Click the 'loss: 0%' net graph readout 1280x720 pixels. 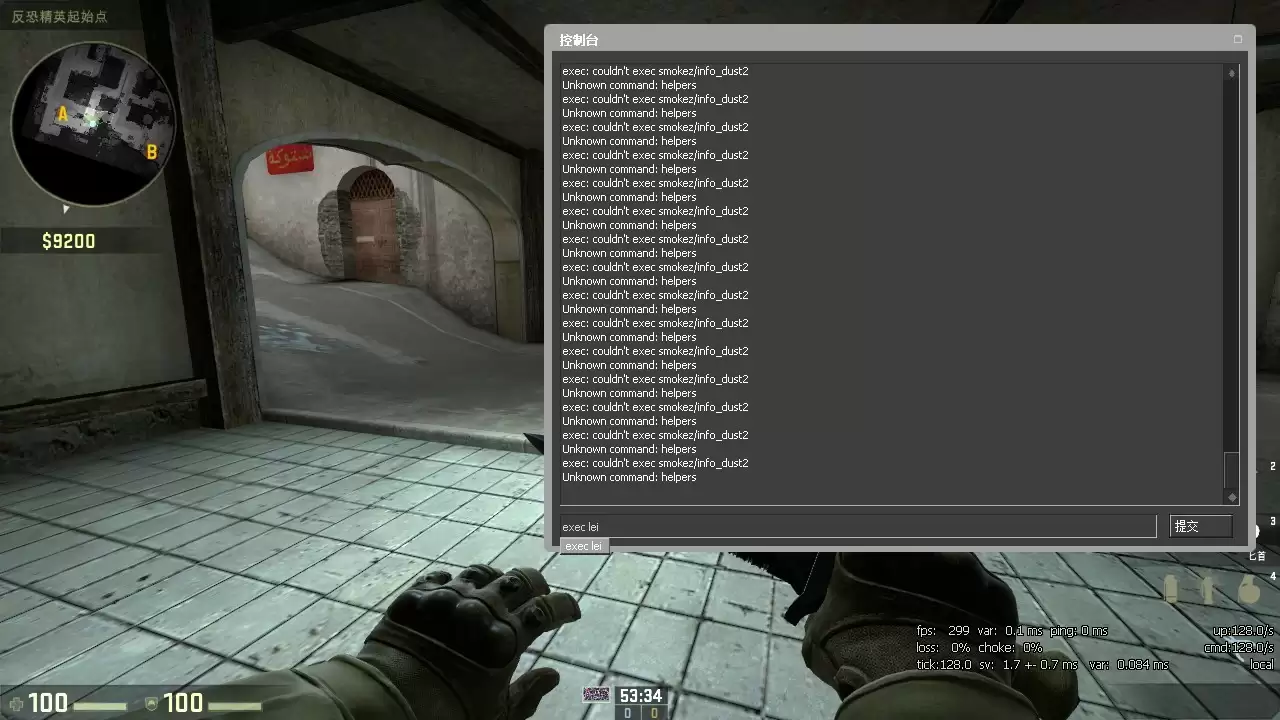click(x=943, y=648)
